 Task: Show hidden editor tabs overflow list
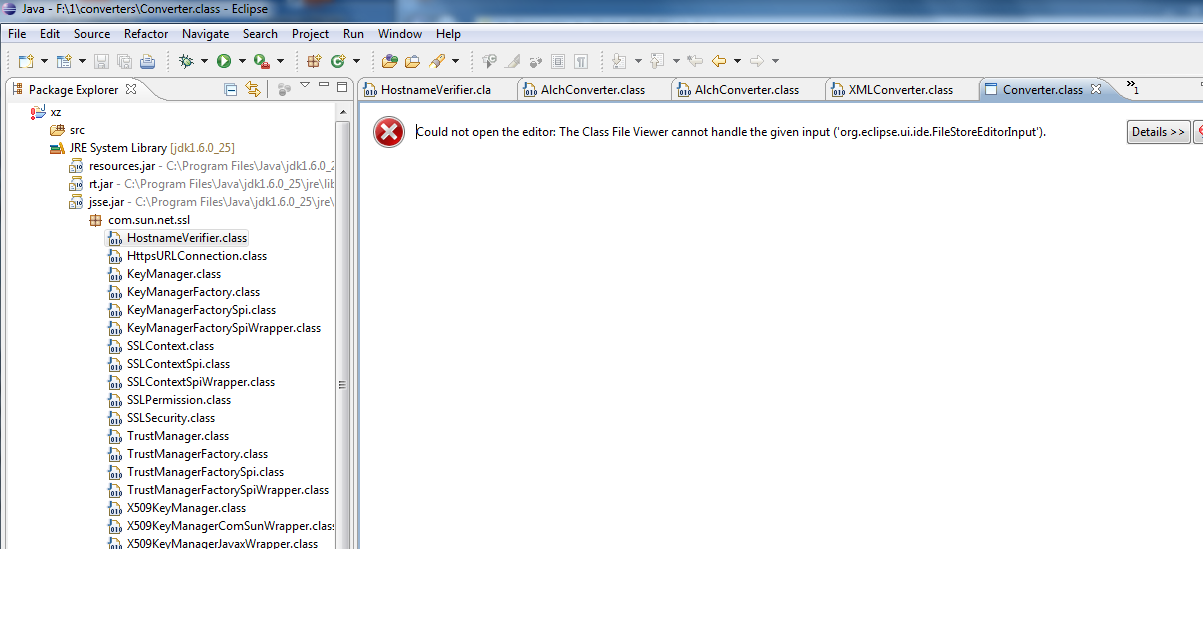1131,88
